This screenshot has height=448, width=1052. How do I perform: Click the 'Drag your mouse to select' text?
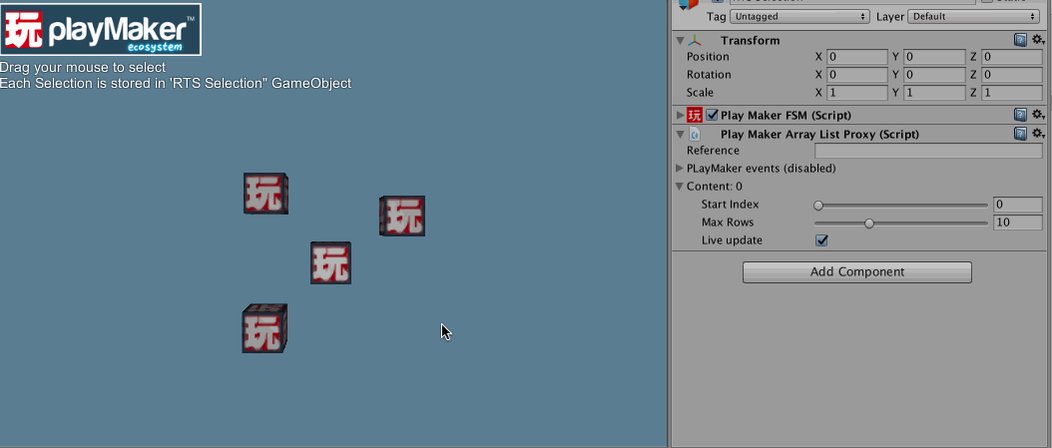coord(83,68)
